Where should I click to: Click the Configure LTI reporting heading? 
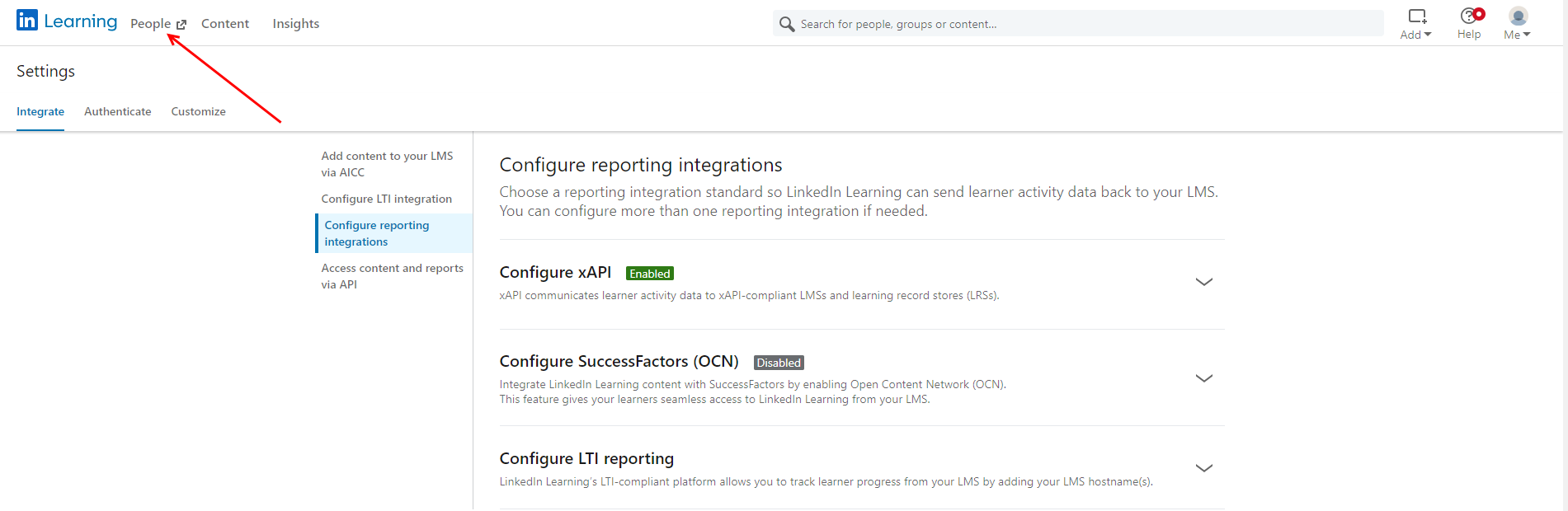click(587, 459)
